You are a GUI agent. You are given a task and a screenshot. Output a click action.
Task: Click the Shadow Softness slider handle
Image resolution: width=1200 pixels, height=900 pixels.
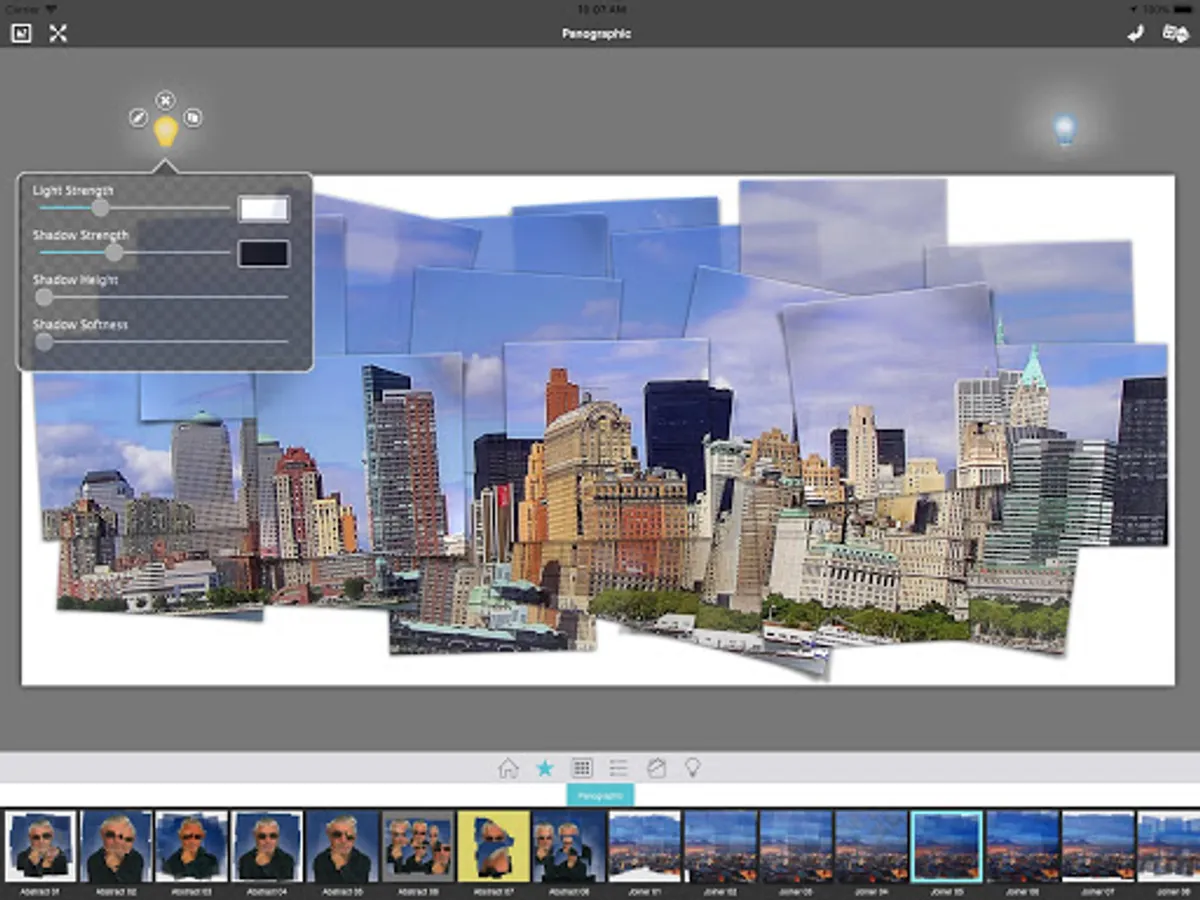coord(44,342)
